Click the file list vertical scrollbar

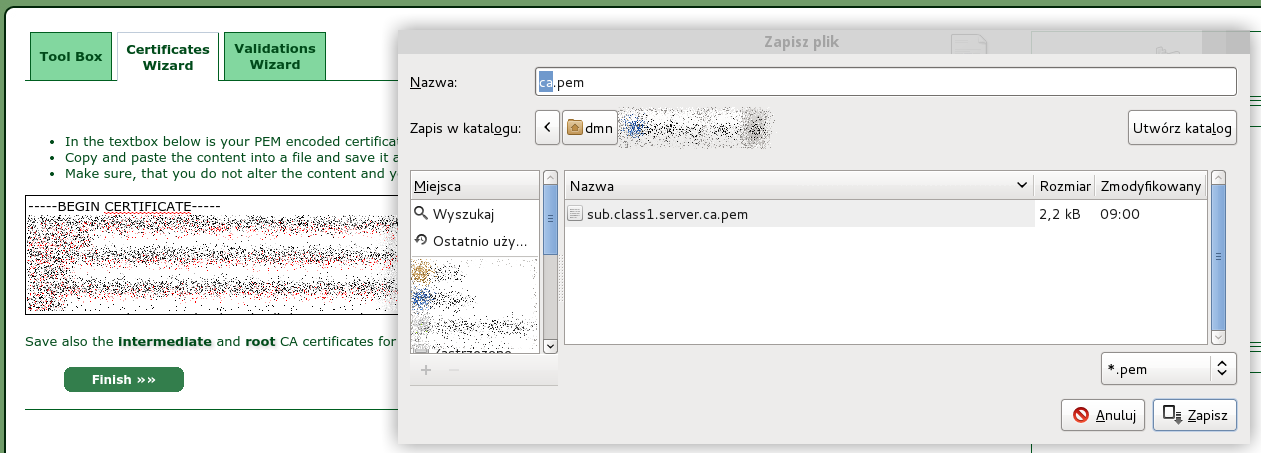tap(1218, 258)
